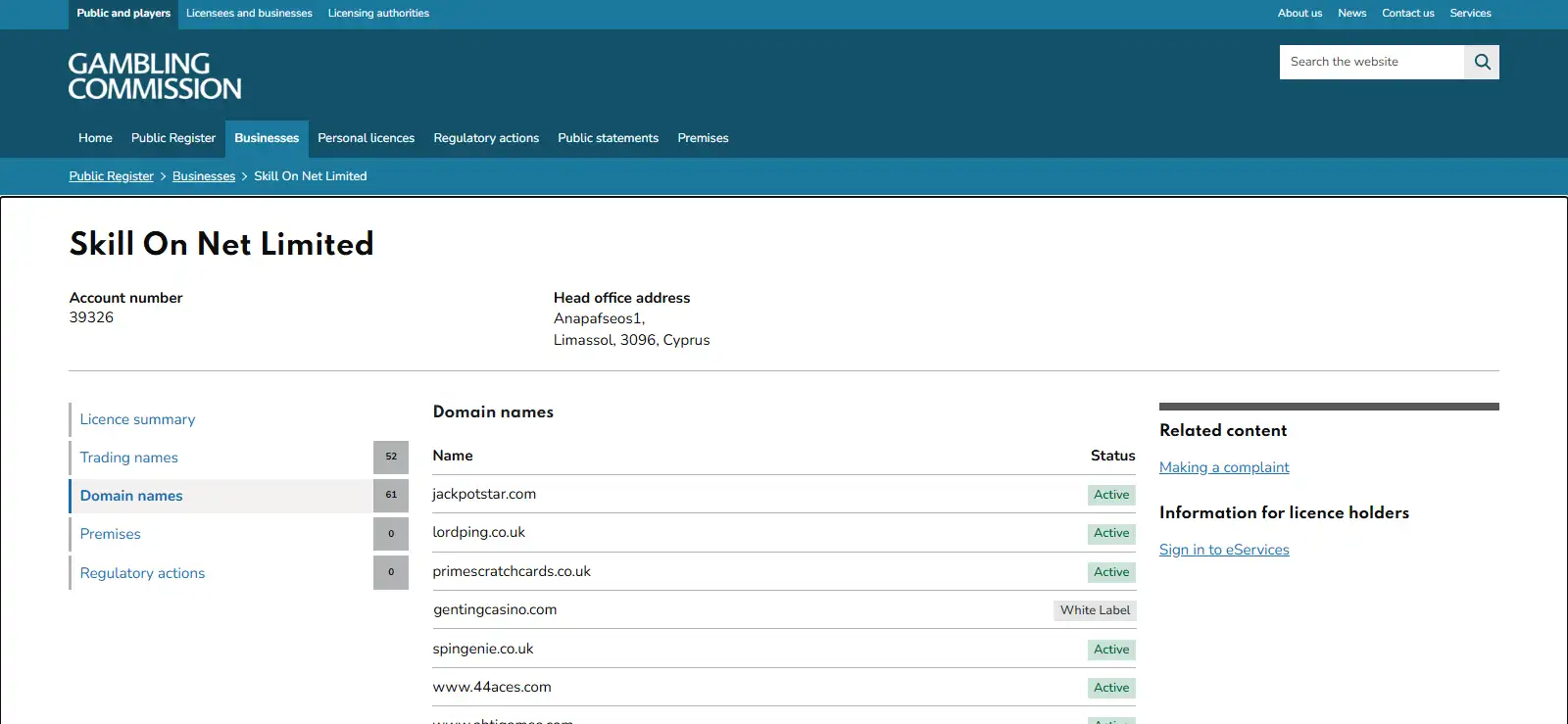This screenshot has width=1568, height=724.
Task: Click Active status badge for spingenie.co.uk
Action: pyautogui.click(x=1111, y=650)
